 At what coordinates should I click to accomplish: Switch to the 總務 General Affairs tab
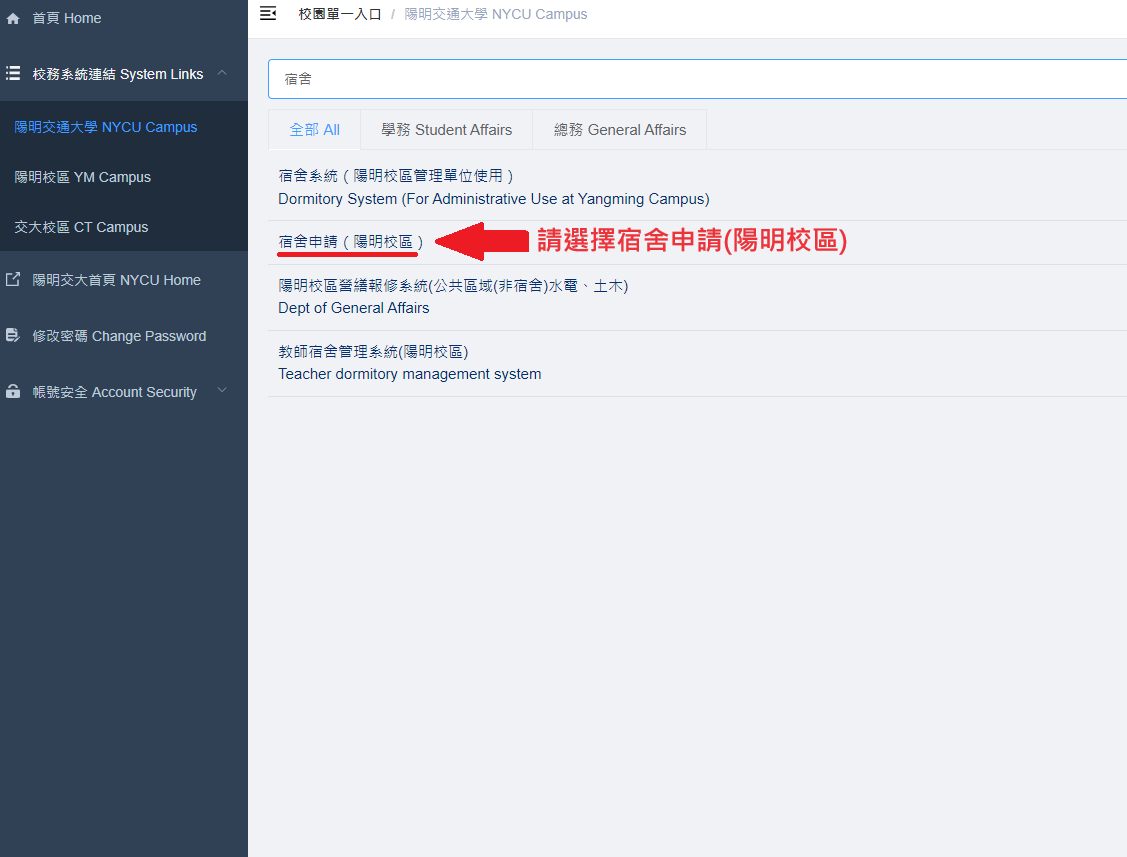click(x=620, y=130)
